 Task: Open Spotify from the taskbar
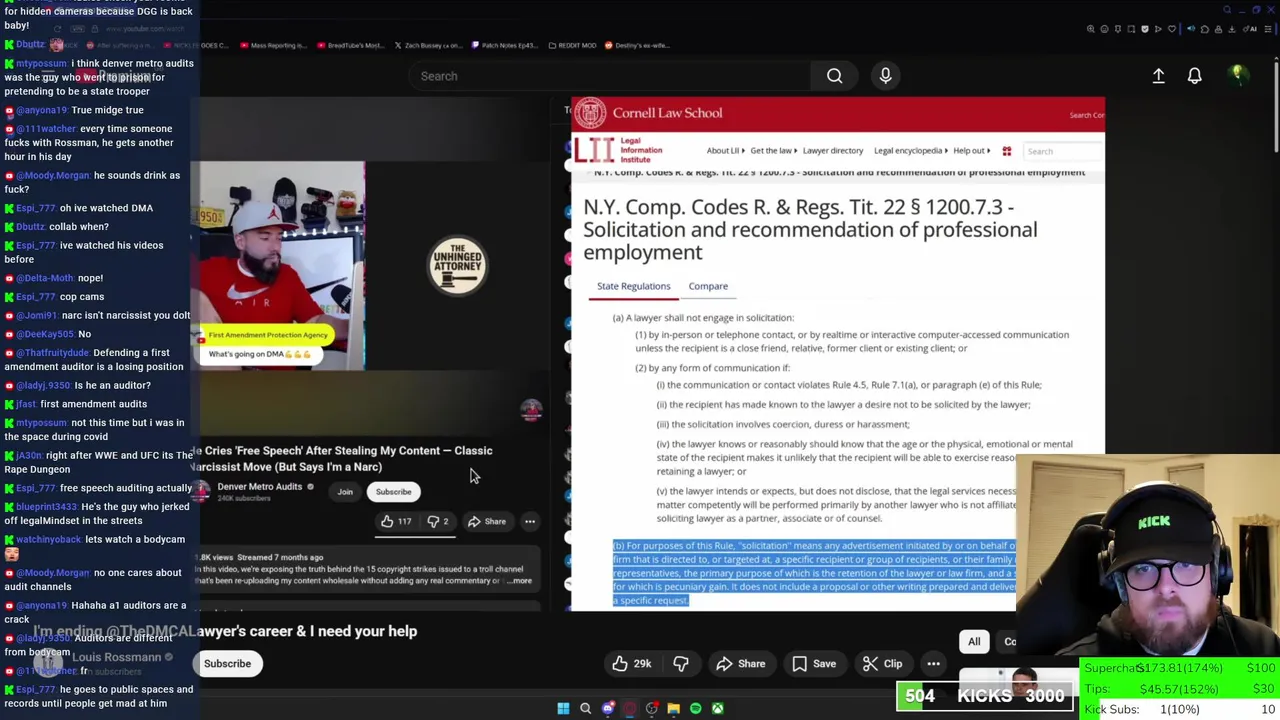point(696,708)
